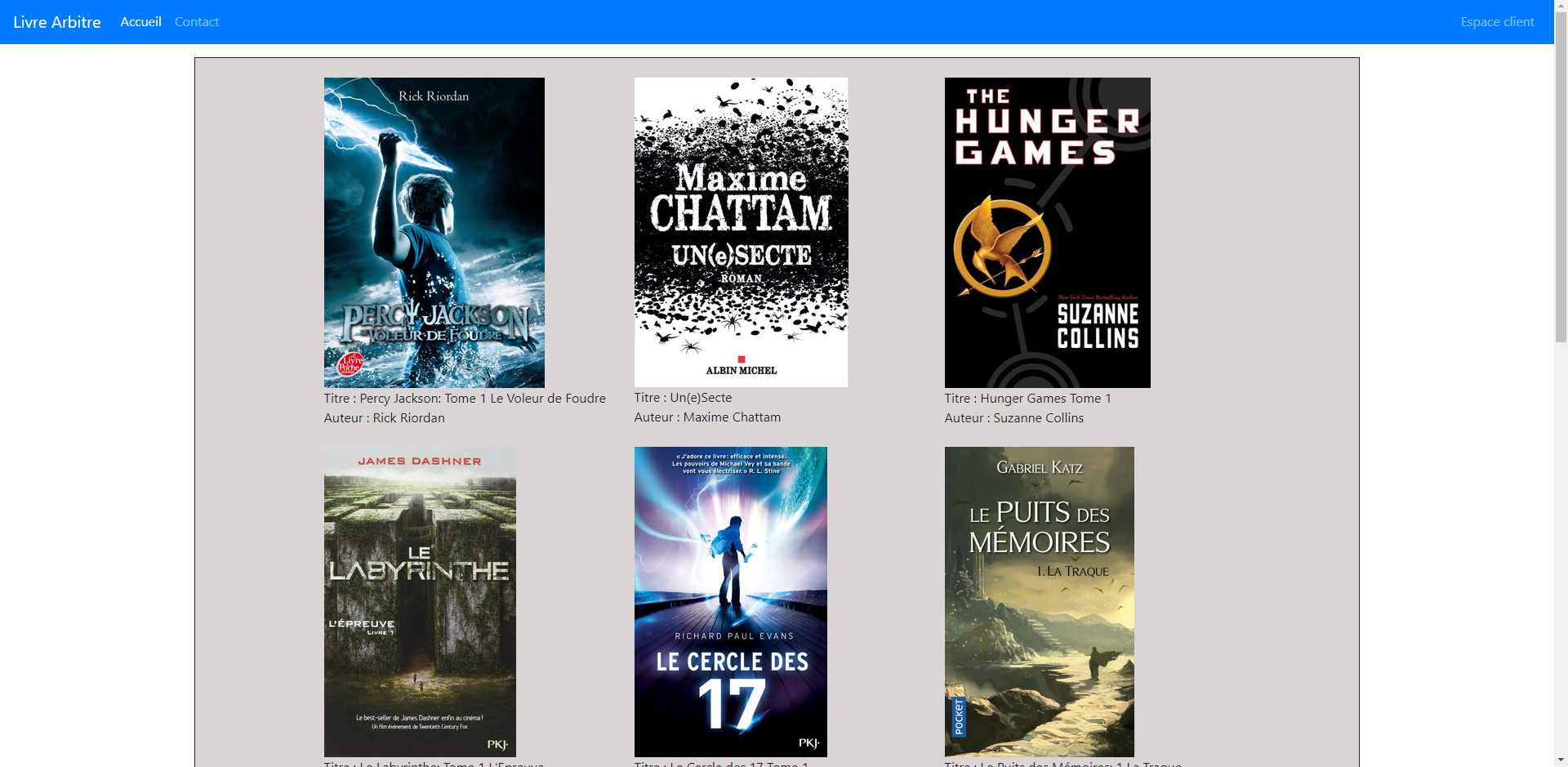The width and height of the screenshot is (1568, 767).
Task: Click the Livre de Poche badge on Percy Jackson cover
Action: 351,364
